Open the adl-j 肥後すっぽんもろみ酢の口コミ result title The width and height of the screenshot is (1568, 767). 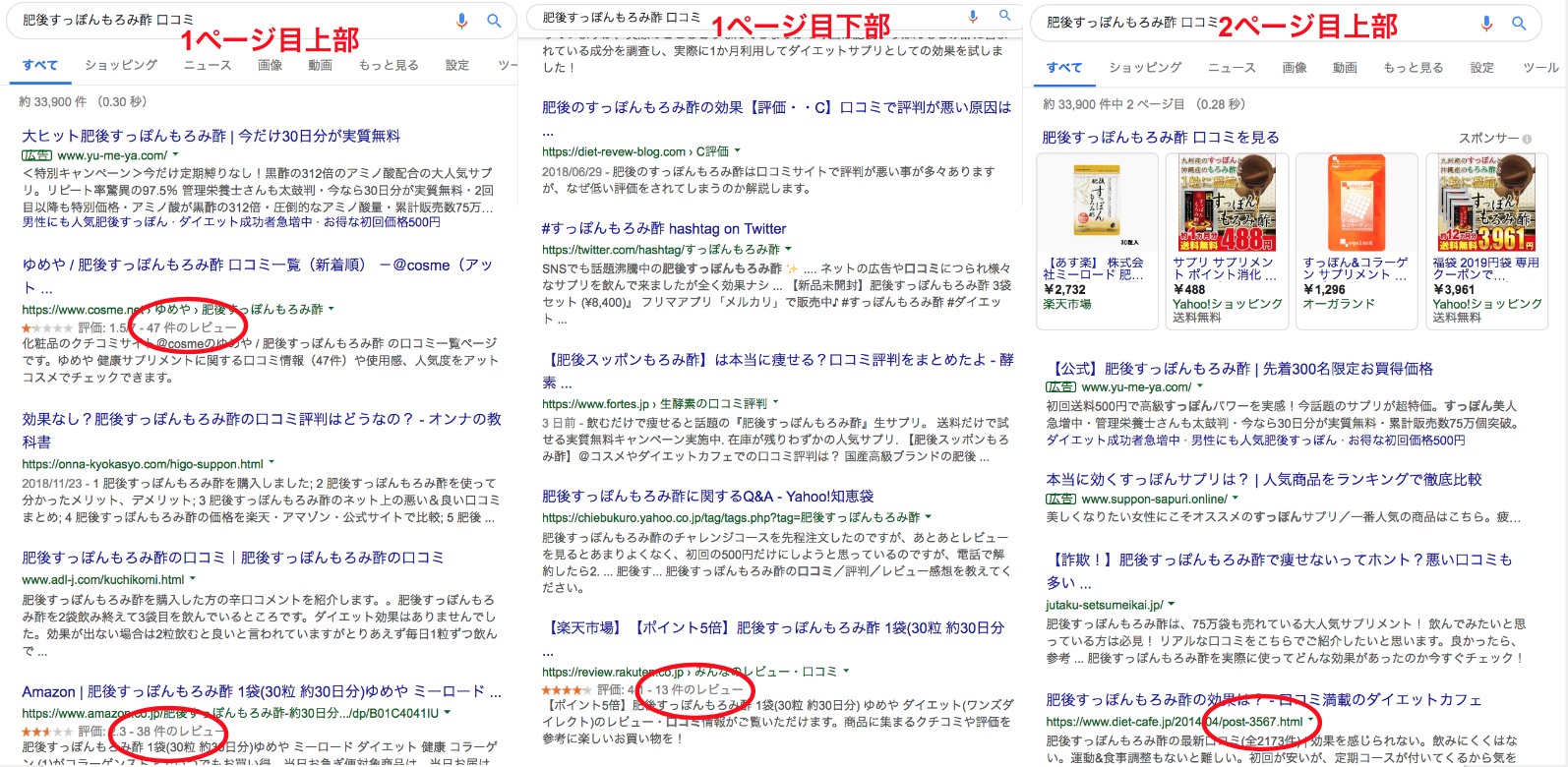233,558
